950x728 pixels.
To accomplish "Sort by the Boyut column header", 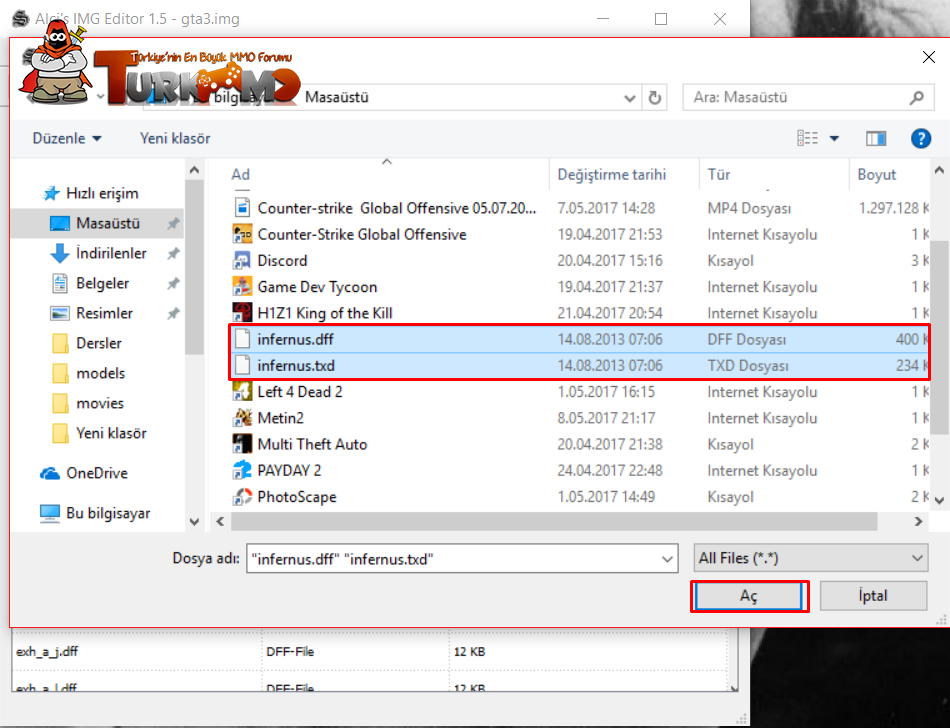I will [877, 174].
